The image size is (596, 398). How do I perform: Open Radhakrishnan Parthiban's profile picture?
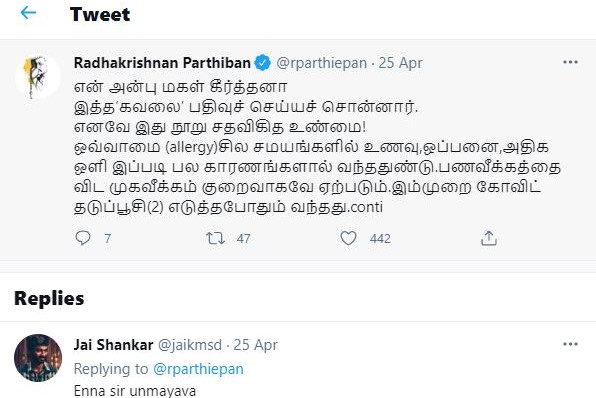pos(38,77)
